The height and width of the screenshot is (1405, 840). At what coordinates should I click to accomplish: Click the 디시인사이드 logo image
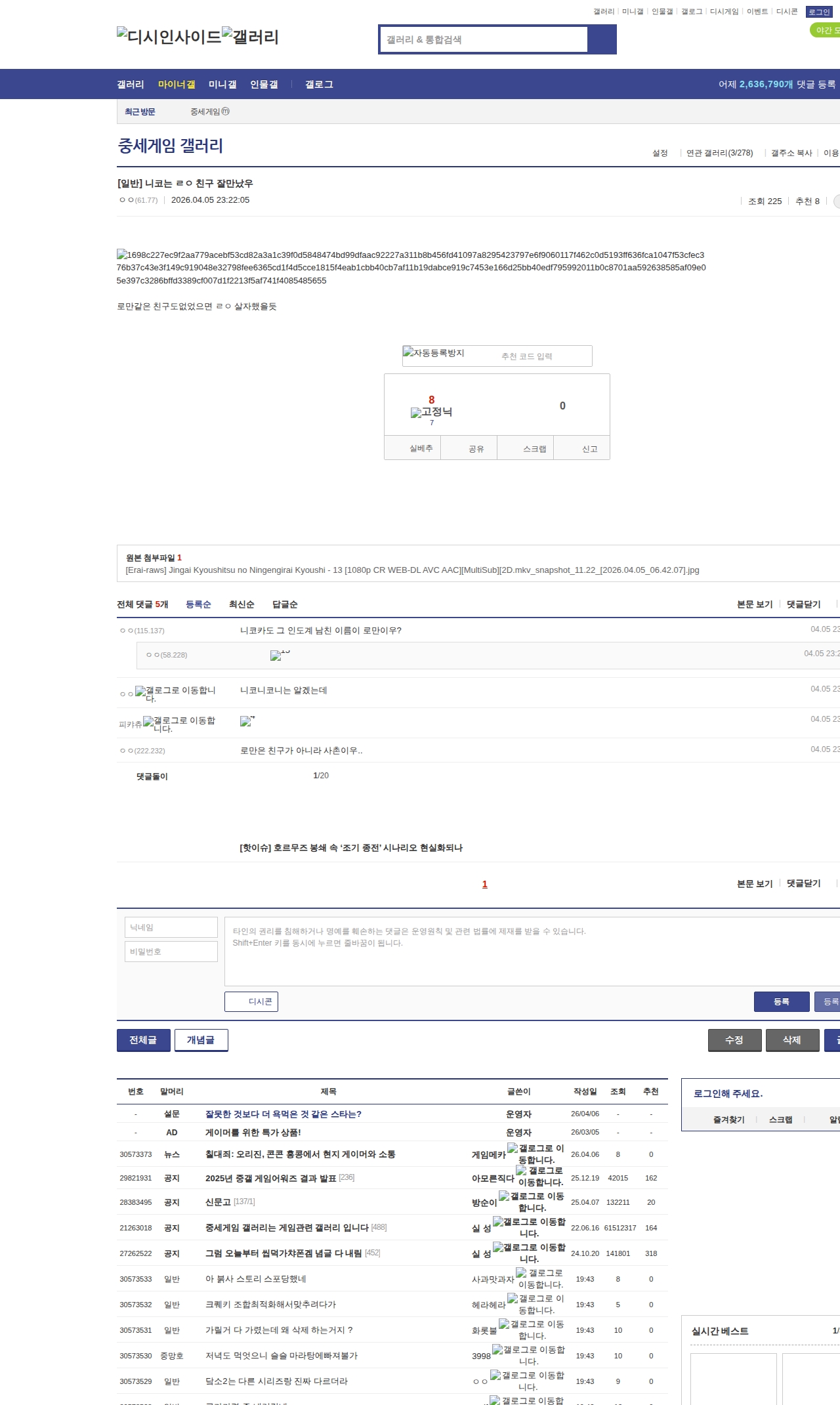tap(169, 37)
